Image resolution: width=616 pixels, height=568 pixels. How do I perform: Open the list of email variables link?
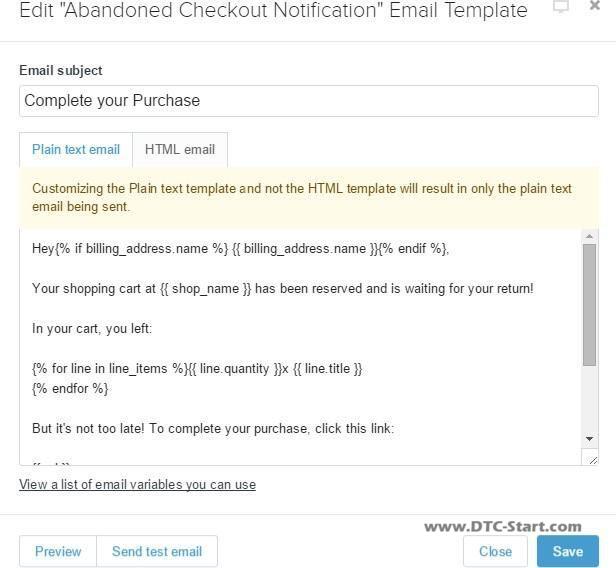[138, 484]
